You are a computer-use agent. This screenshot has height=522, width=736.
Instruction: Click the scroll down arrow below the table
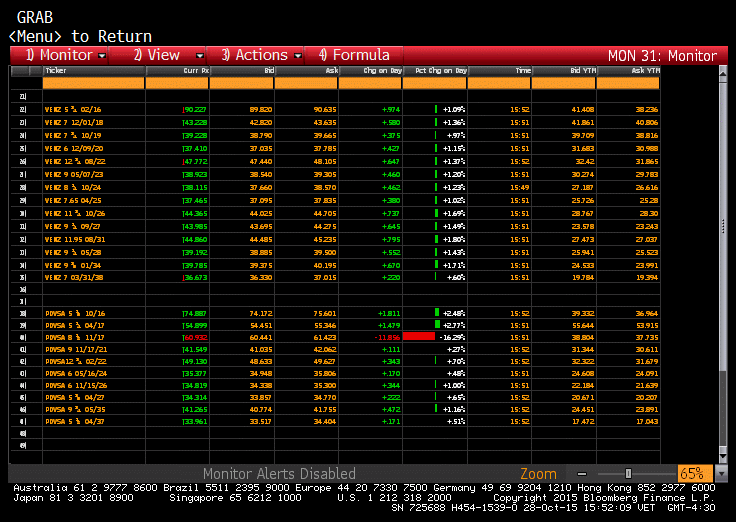(722, 457)
